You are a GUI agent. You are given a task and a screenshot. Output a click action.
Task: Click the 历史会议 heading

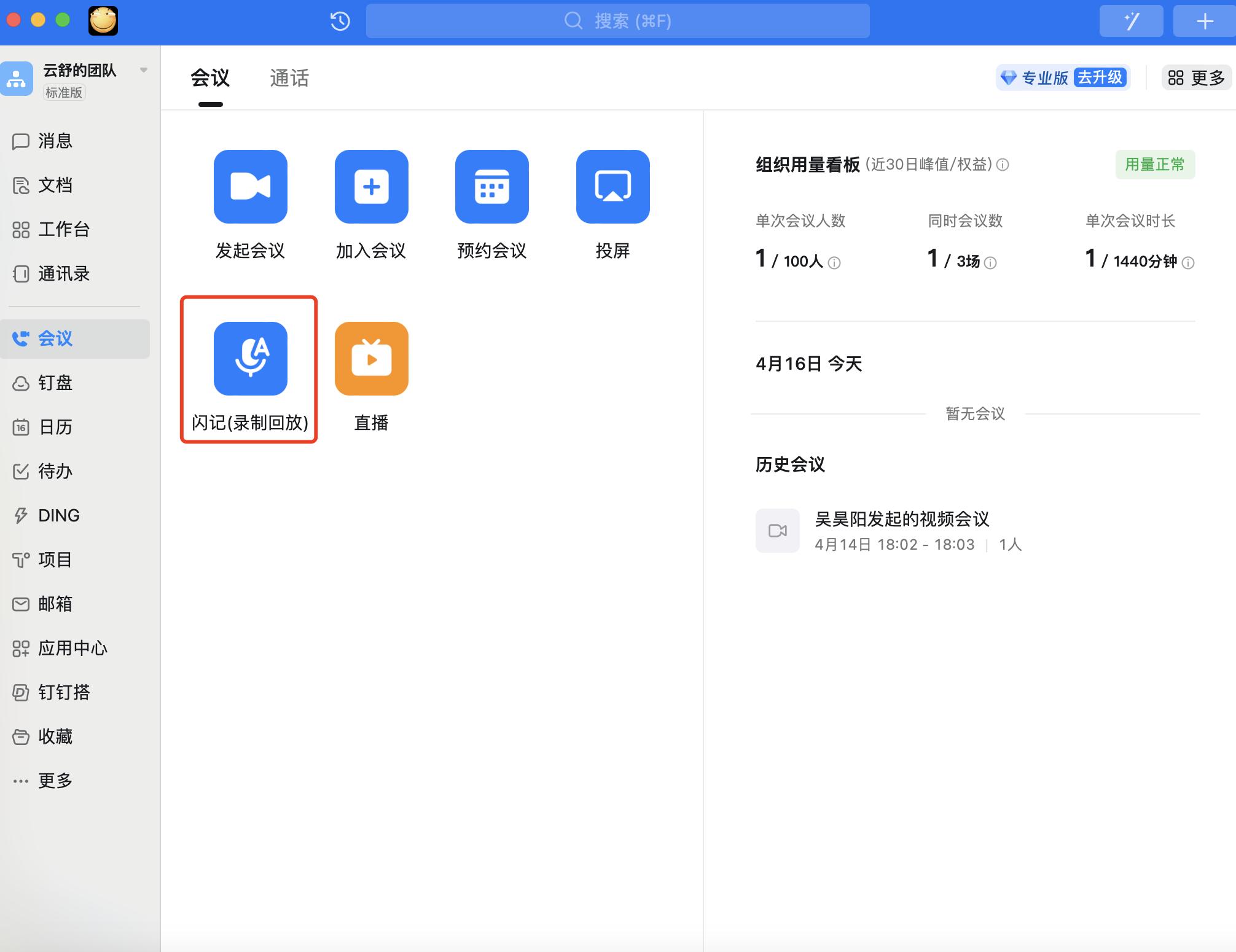coord(791,464)
